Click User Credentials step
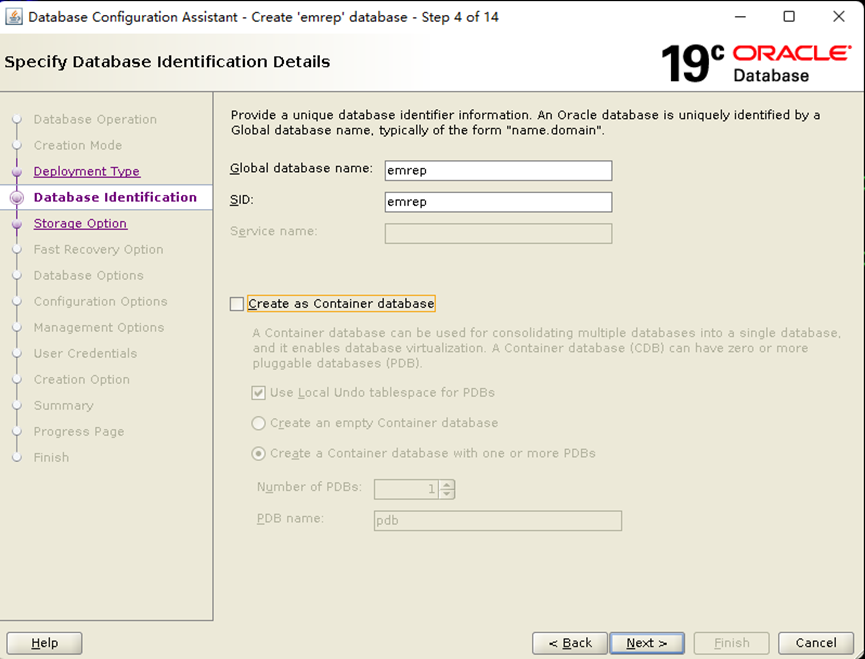This screenshot has width=865, height=659. (85, 353)
